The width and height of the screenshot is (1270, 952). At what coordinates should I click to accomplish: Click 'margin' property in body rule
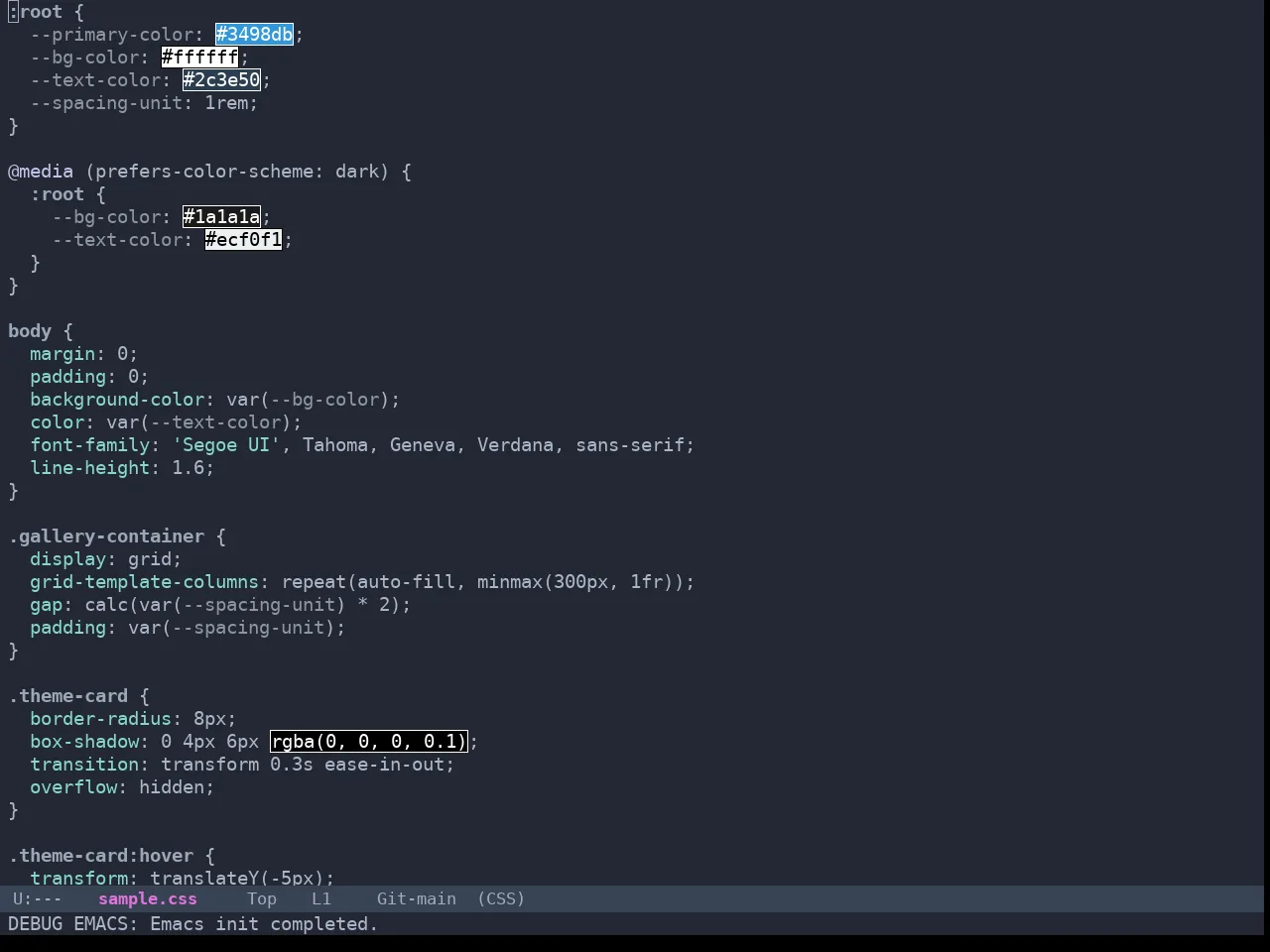63,354
